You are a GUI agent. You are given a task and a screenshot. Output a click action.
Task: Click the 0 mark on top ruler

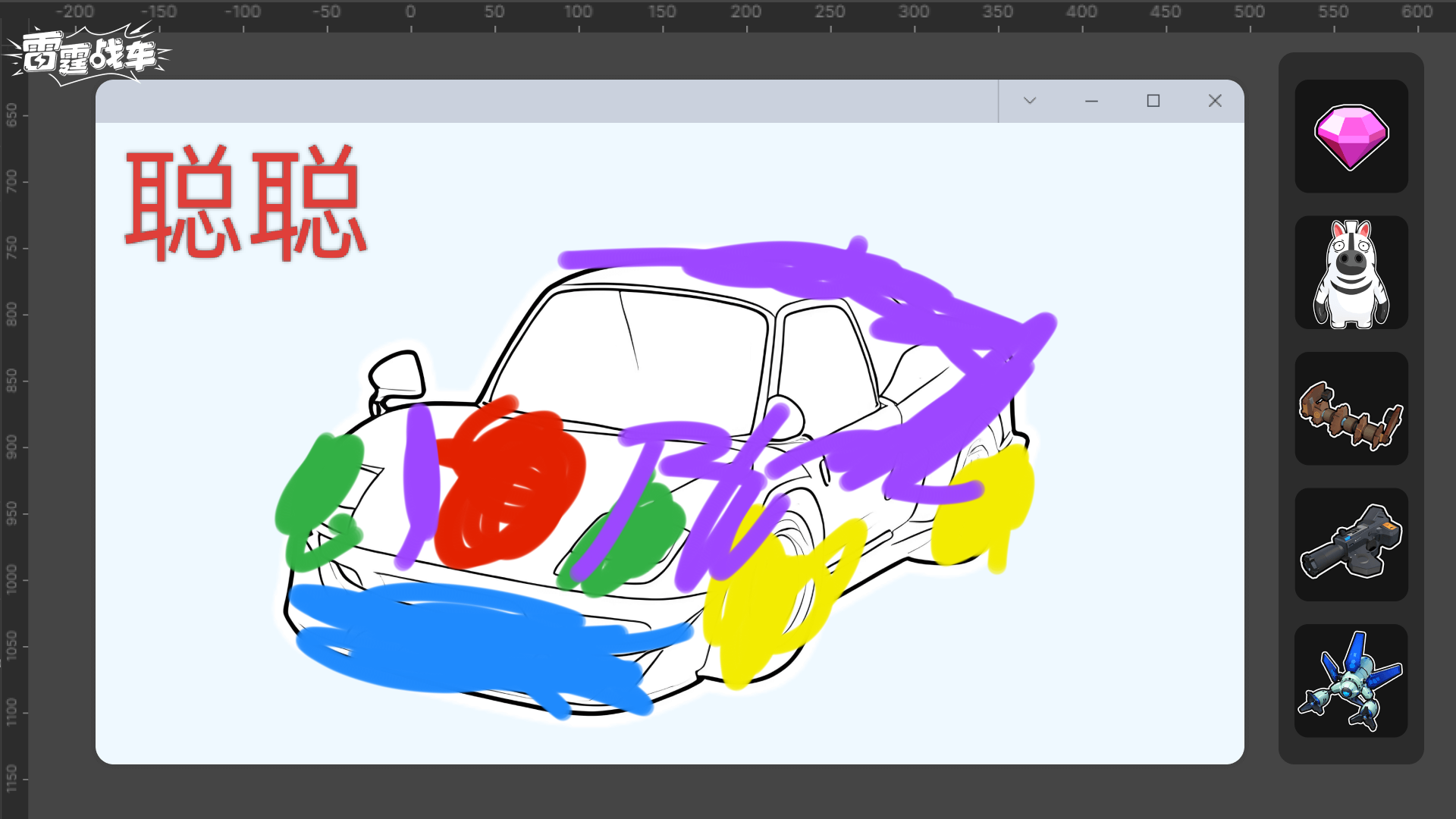(x=410, y=12)
